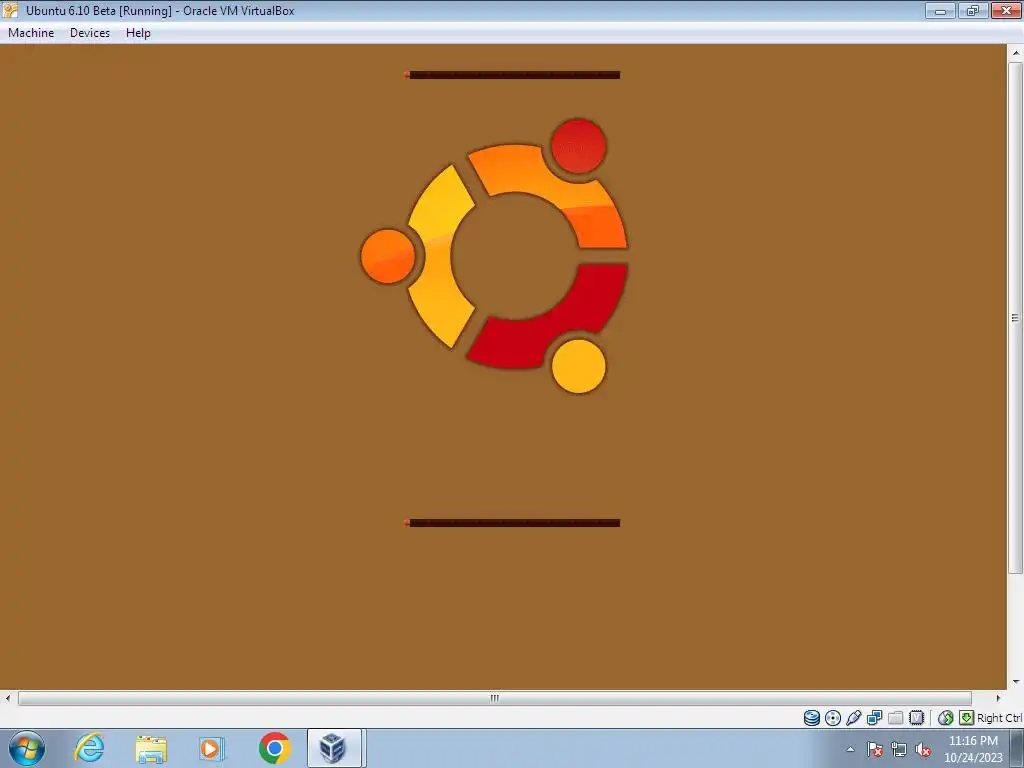
Task: Launch Google Chrome from the taskbar
Action: point(274,748)
